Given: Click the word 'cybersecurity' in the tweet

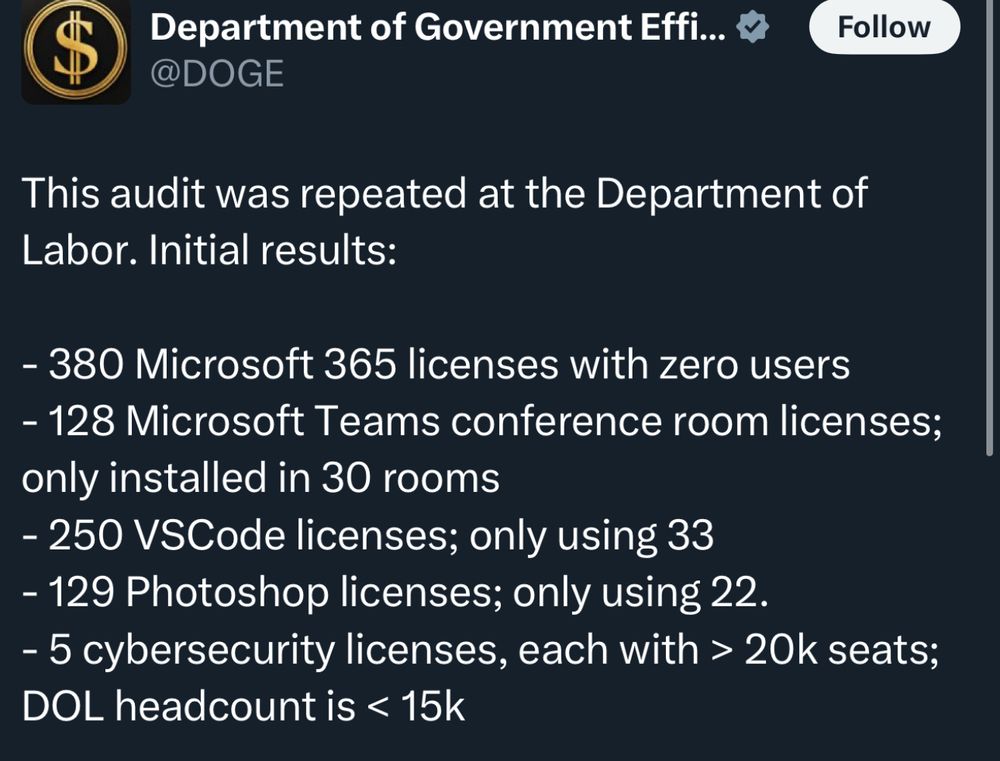Looking at the screenshot, I should [x=208, y=650].
